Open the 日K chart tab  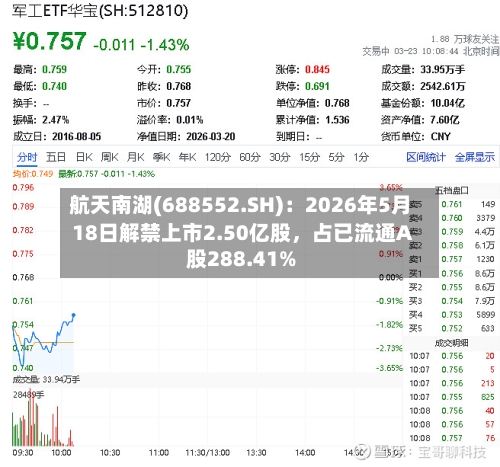coord(84,157)
